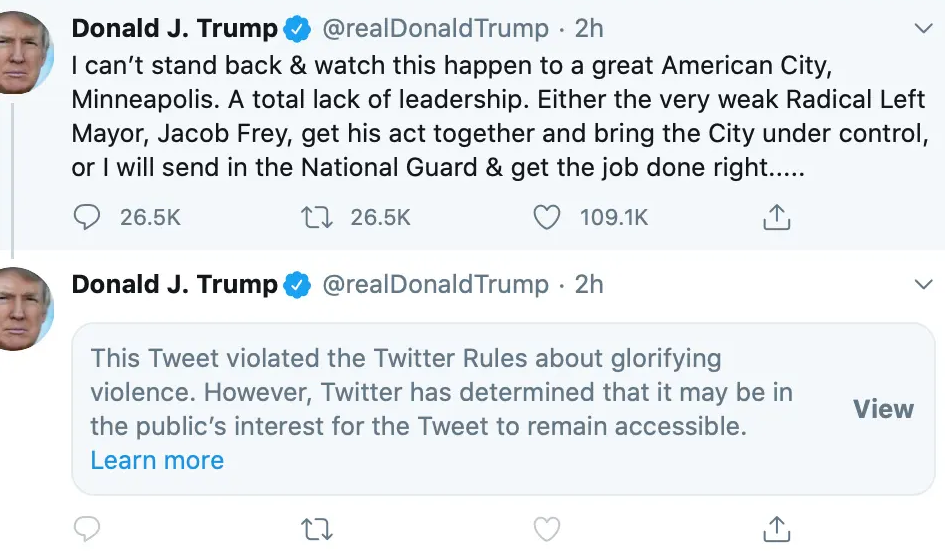This screenshot has height=551, width=945.
Task: Like the second hidden tweet
Action: [546, 528]
